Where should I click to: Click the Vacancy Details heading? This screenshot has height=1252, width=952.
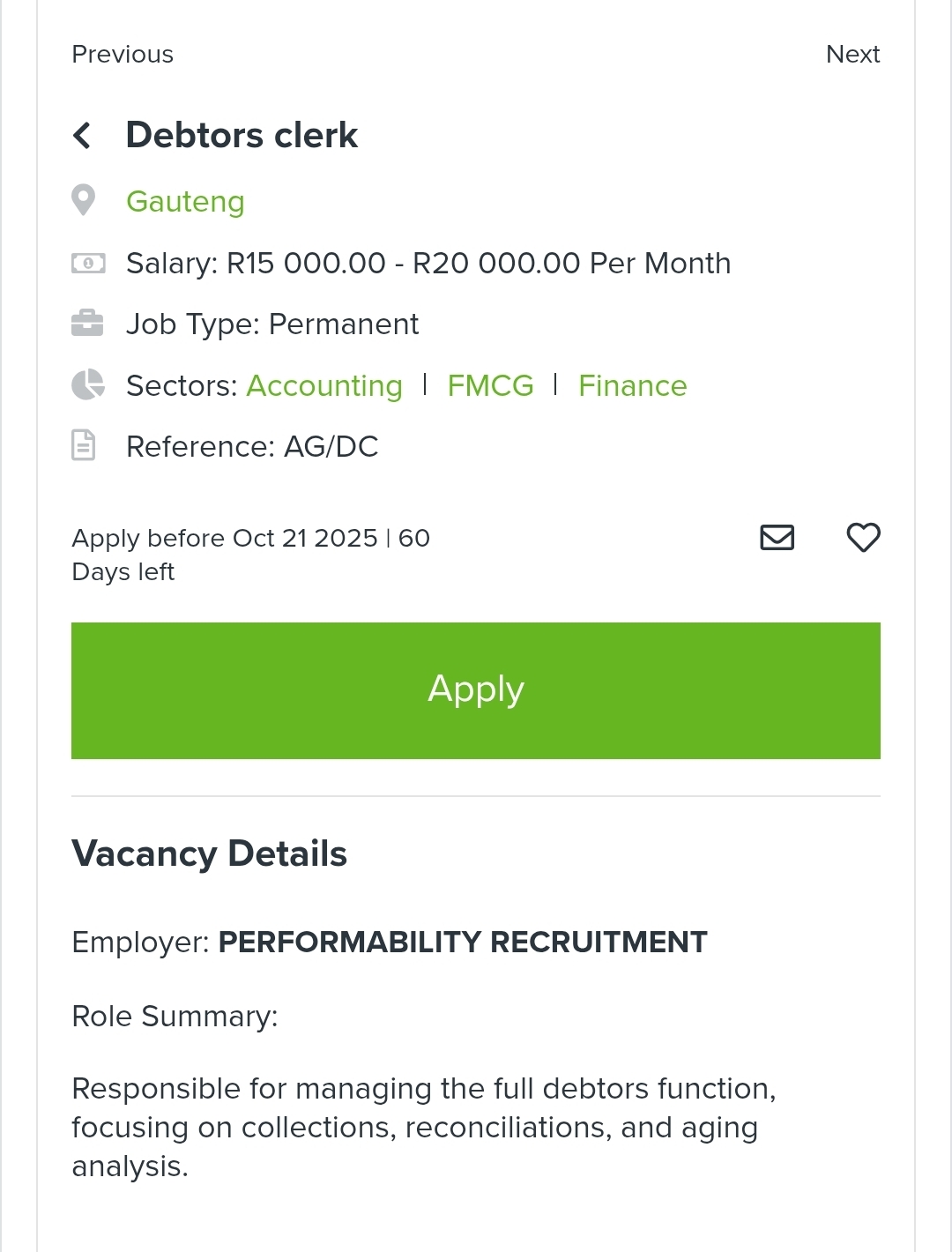pos(209,853)
